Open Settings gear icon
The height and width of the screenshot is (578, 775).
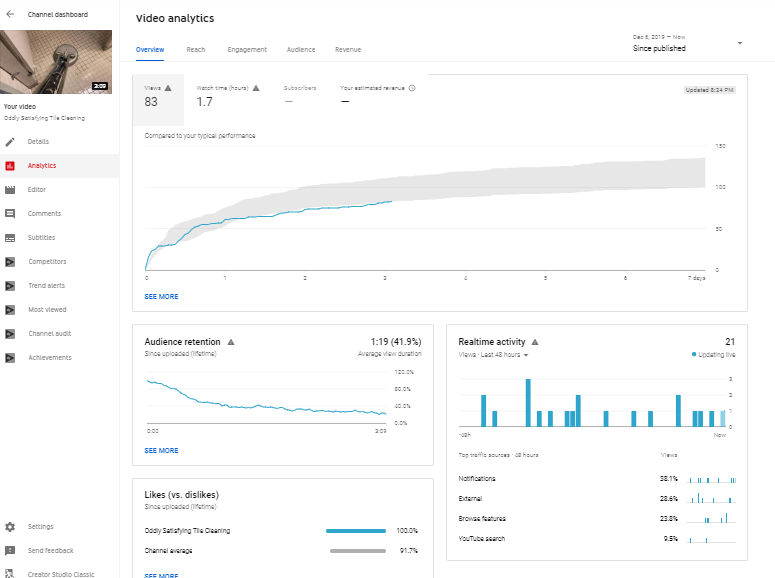(10, 527)
